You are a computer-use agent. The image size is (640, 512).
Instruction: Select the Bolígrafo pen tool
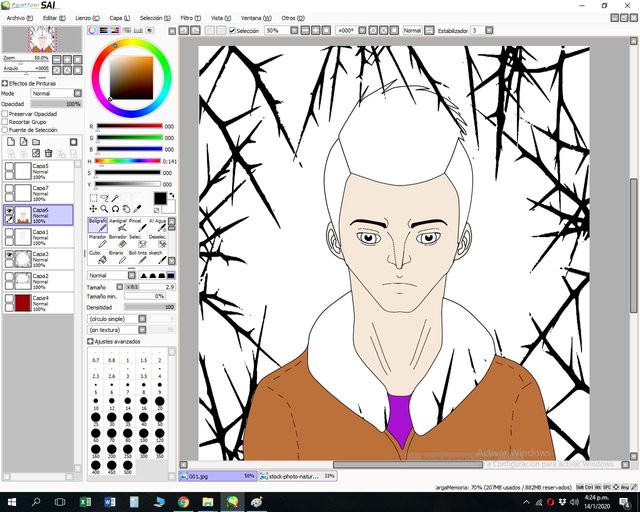pyautogui.click(x=98, y=225)
